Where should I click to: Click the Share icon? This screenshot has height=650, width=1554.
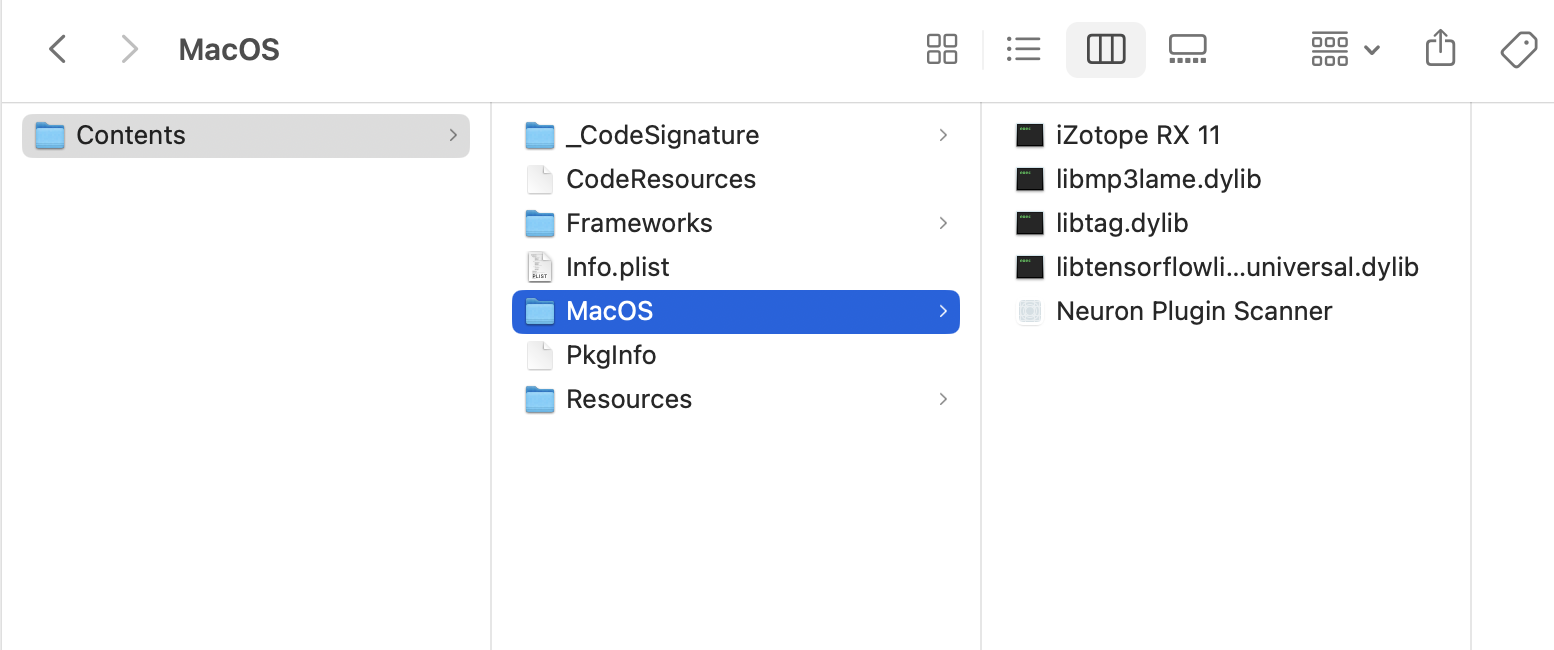click(x=1439, y=49)
